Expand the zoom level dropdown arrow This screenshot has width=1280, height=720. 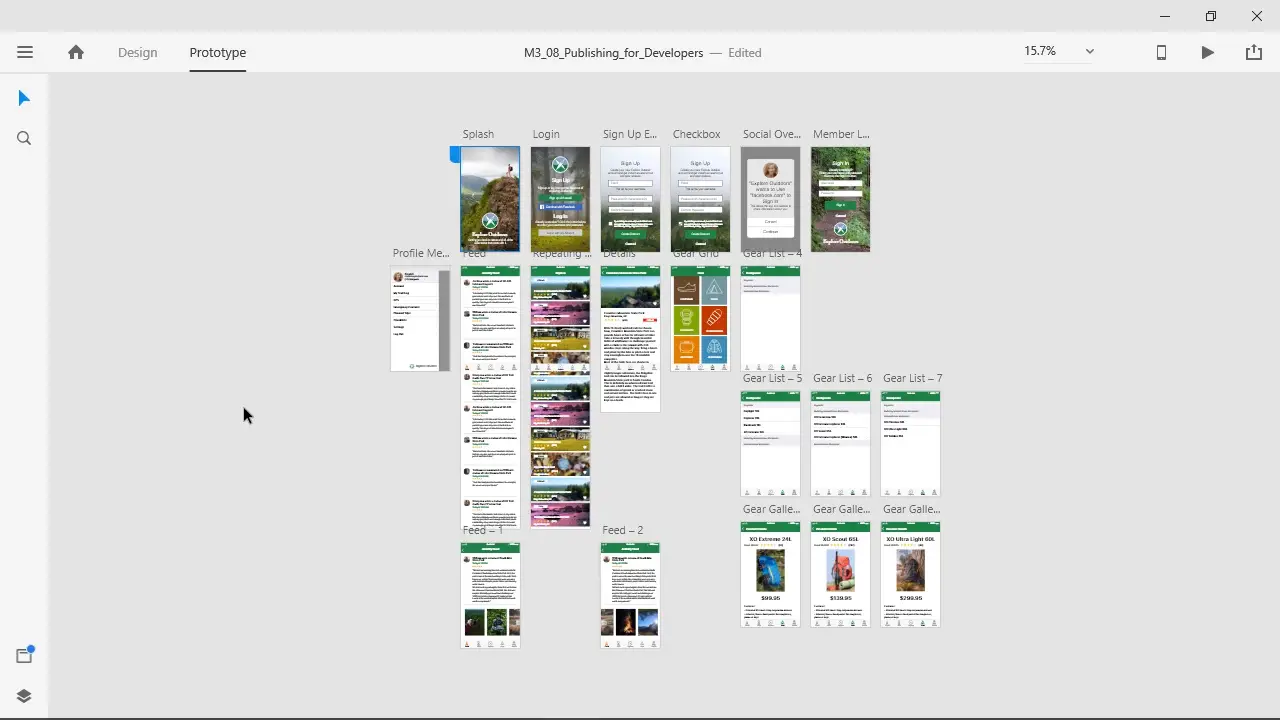click(1090, 51)
